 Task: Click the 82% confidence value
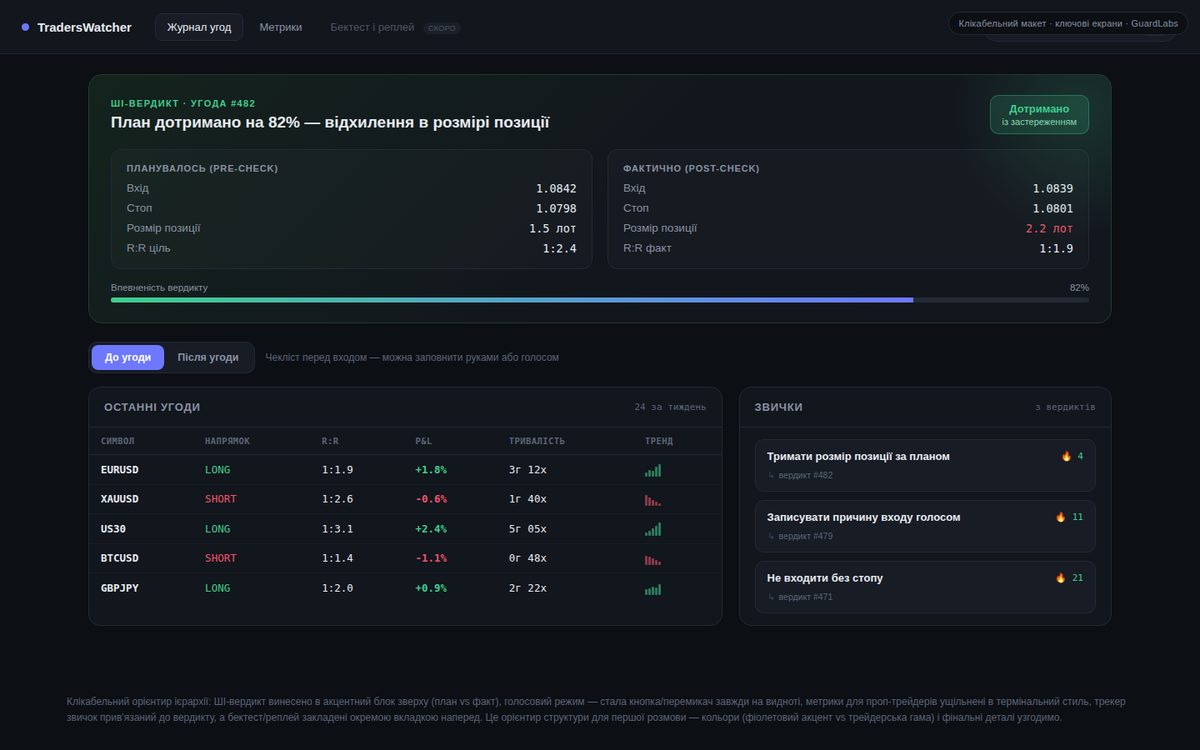1079,287
